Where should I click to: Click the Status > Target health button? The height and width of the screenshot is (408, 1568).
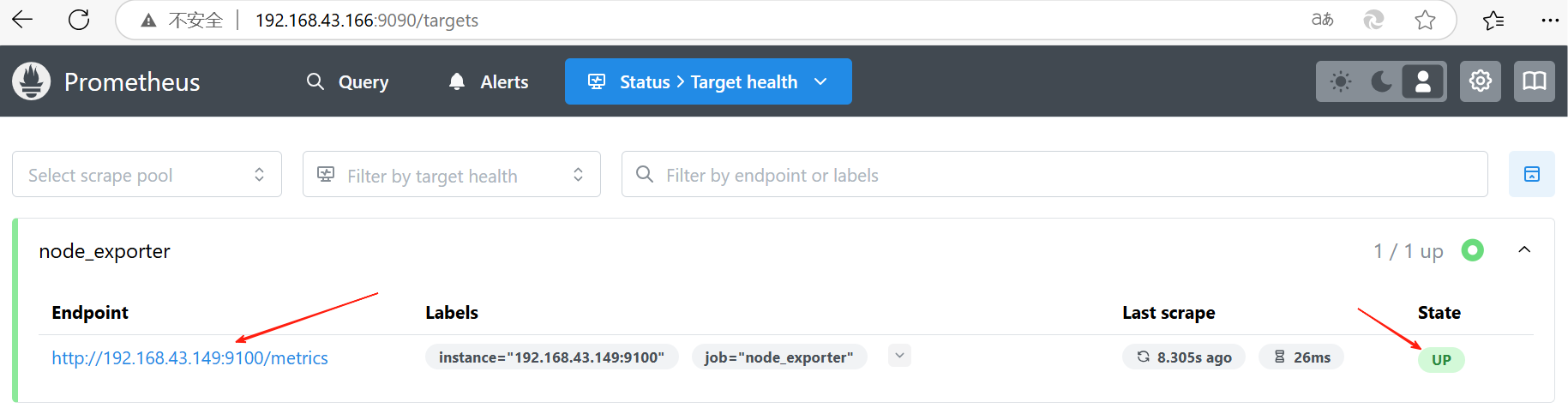pyautogui.click(x=708, y=81)
